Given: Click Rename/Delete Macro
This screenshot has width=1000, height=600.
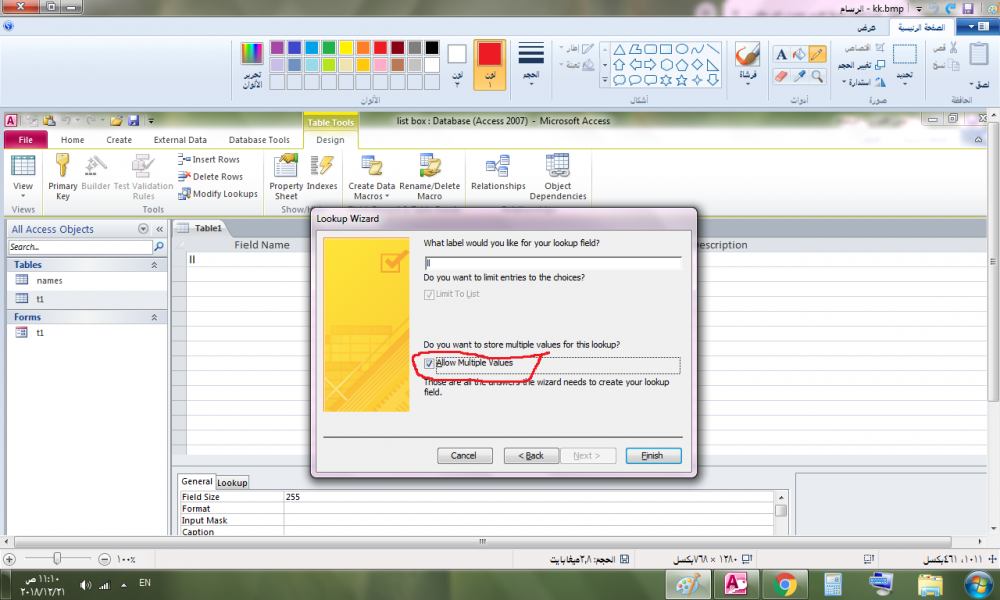Looking at the screenshot, I should [429, 177].
